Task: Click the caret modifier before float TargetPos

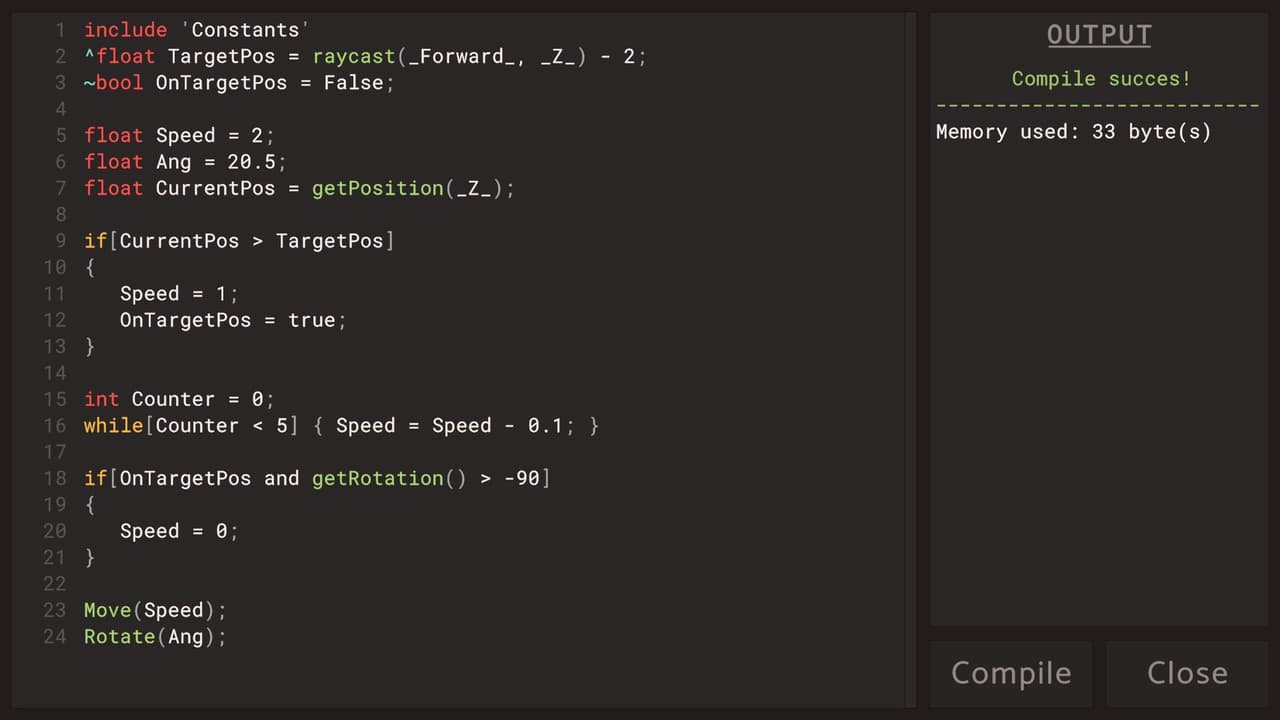Action: 89,54
